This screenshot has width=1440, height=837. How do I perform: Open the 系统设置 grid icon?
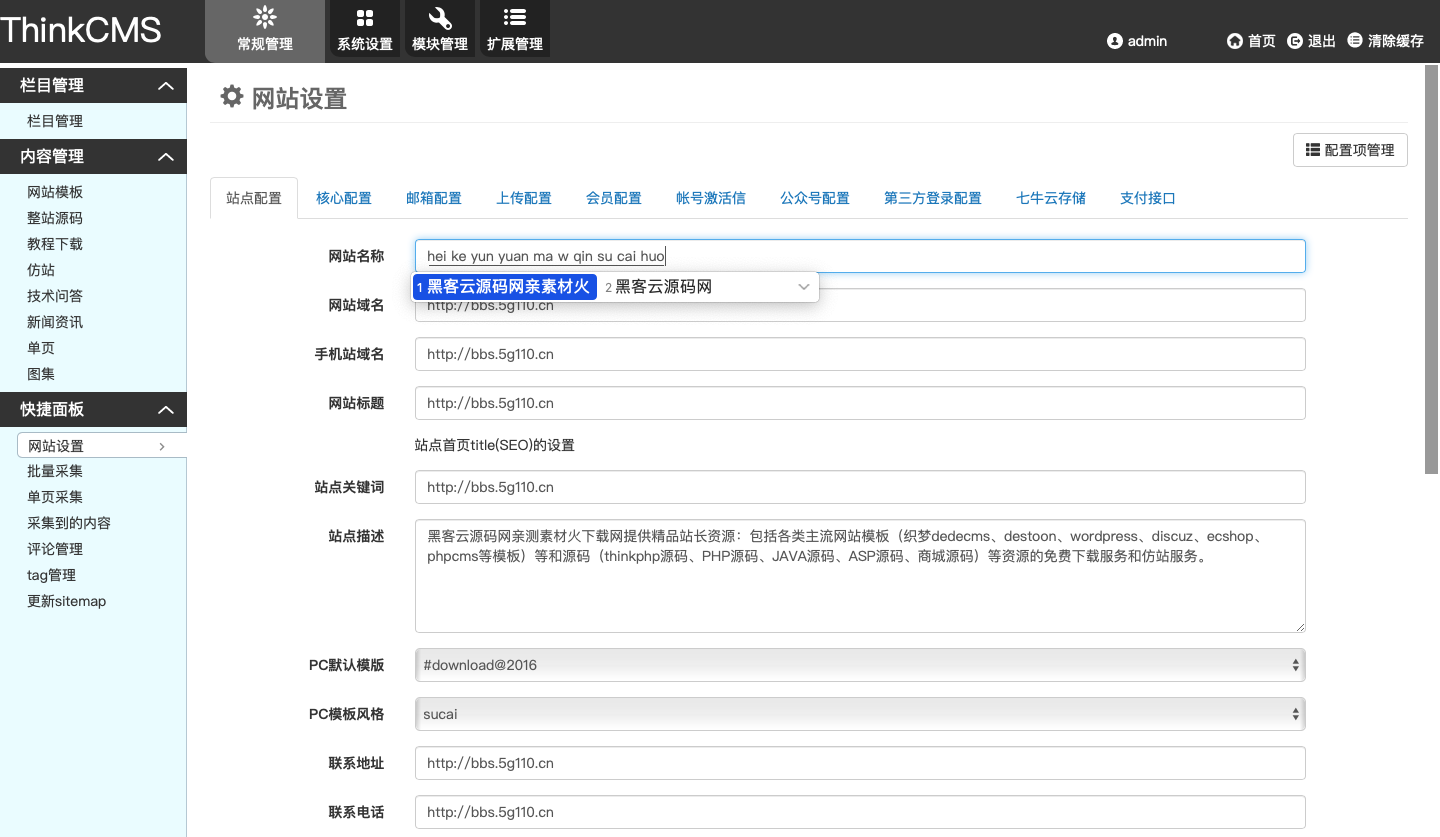[x=365, y=18]
